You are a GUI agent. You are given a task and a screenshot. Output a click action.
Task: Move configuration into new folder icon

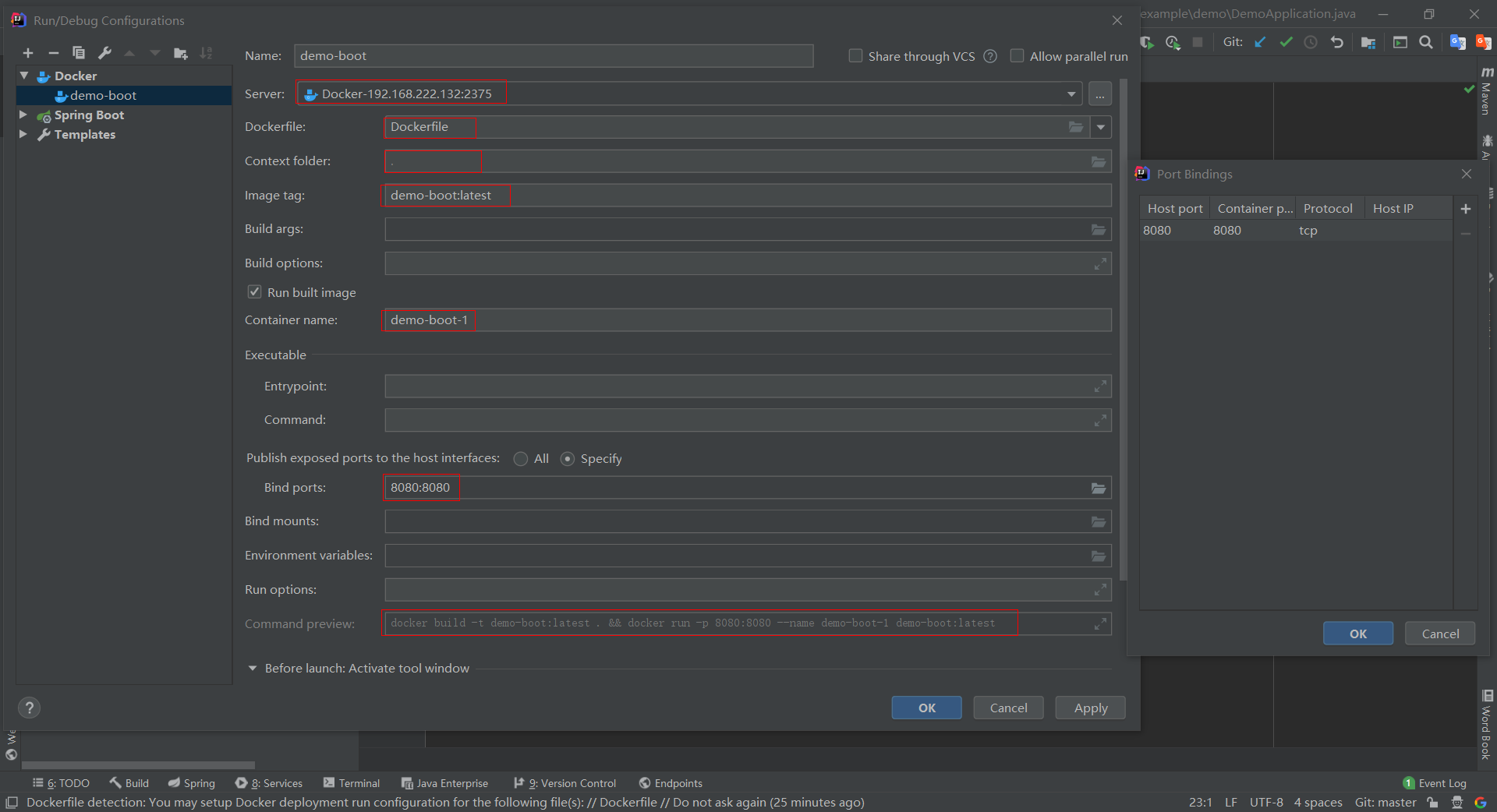[x=181, y=53]
